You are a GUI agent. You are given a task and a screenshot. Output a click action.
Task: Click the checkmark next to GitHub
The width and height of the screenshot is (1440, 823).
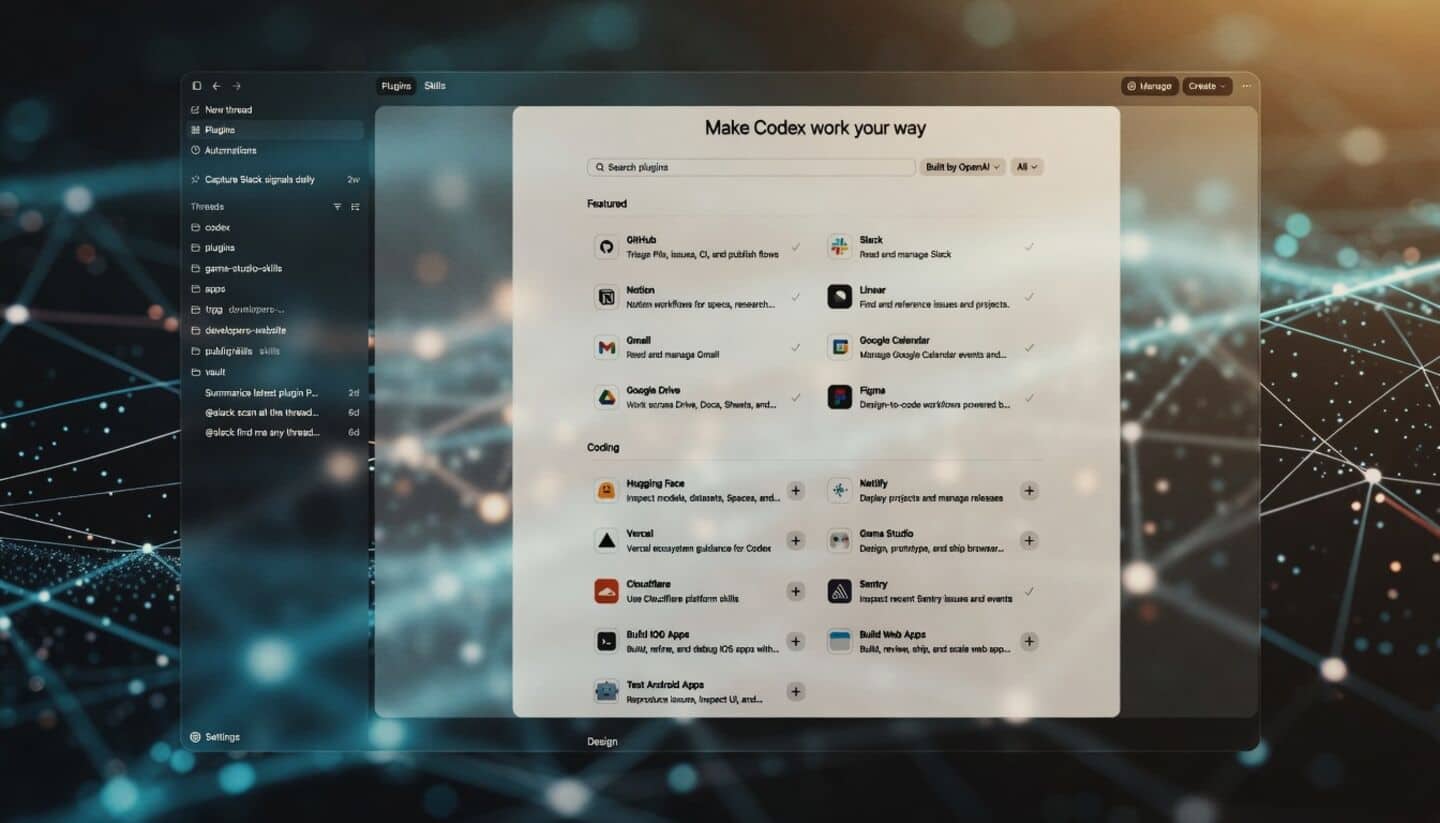796,247
